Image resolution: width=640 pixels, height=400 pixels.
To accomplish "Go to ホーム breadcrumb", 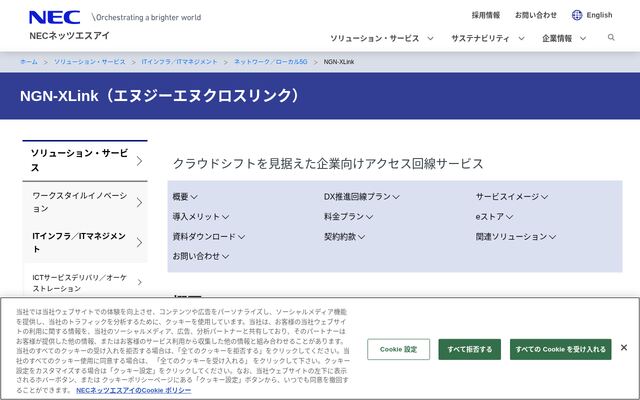I will [29, 62].
